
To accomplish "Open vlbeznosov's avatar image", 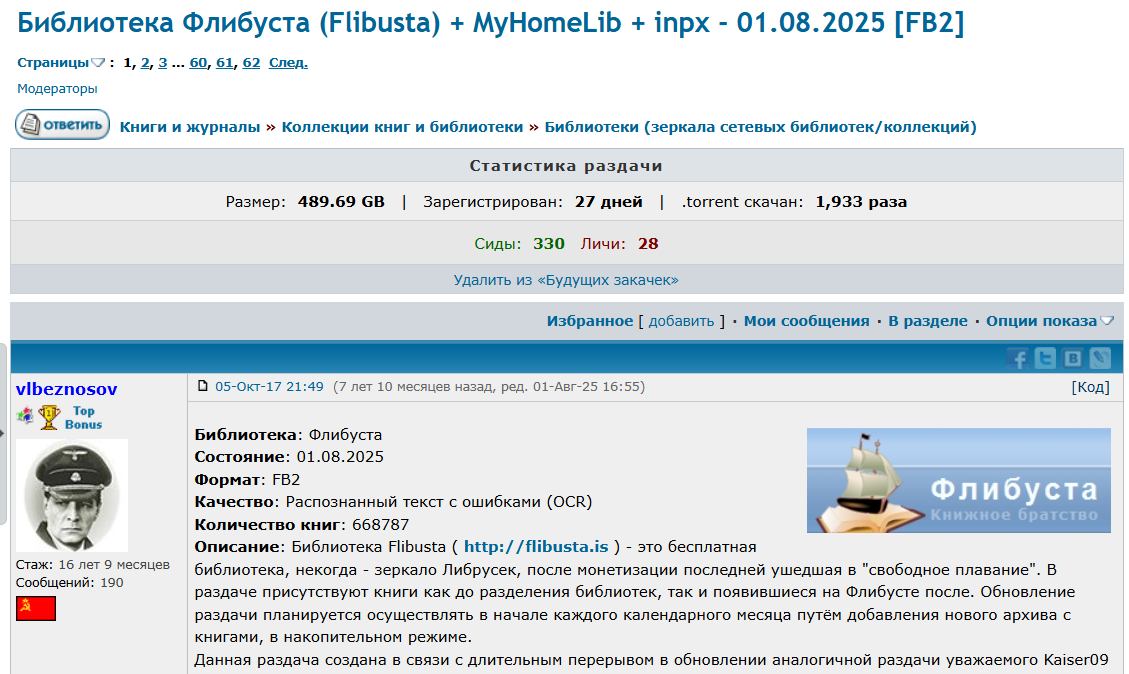I will coord(72,495).
